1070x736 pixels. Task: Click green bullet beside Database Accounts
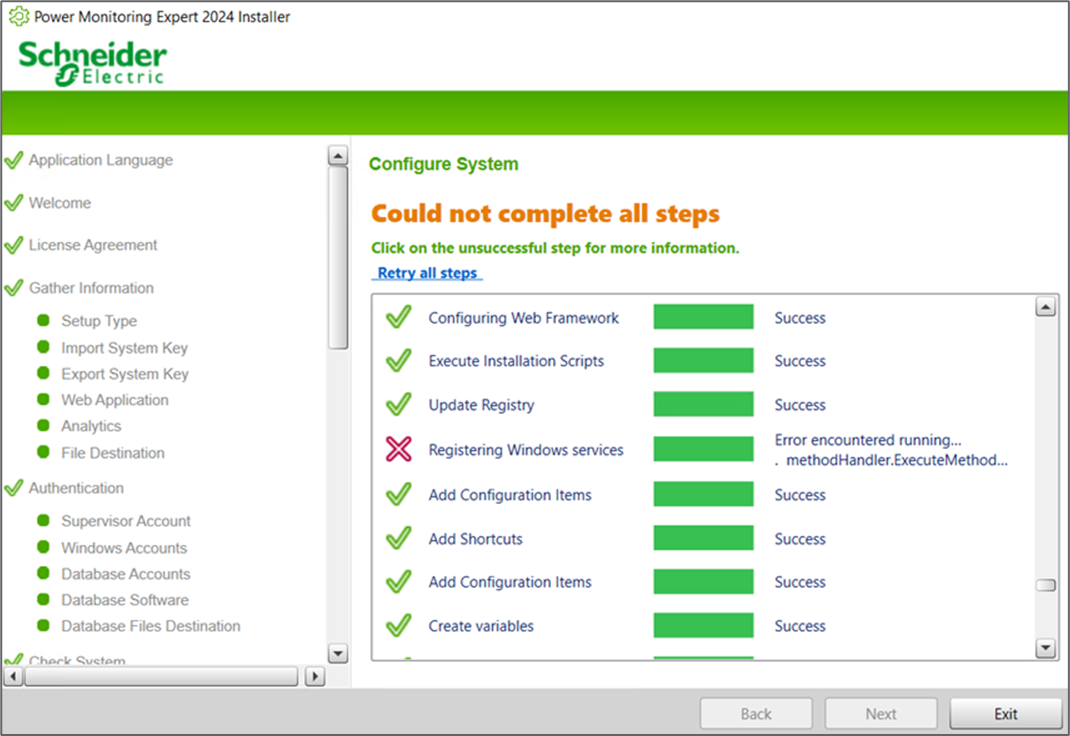(x=43, y=572)
